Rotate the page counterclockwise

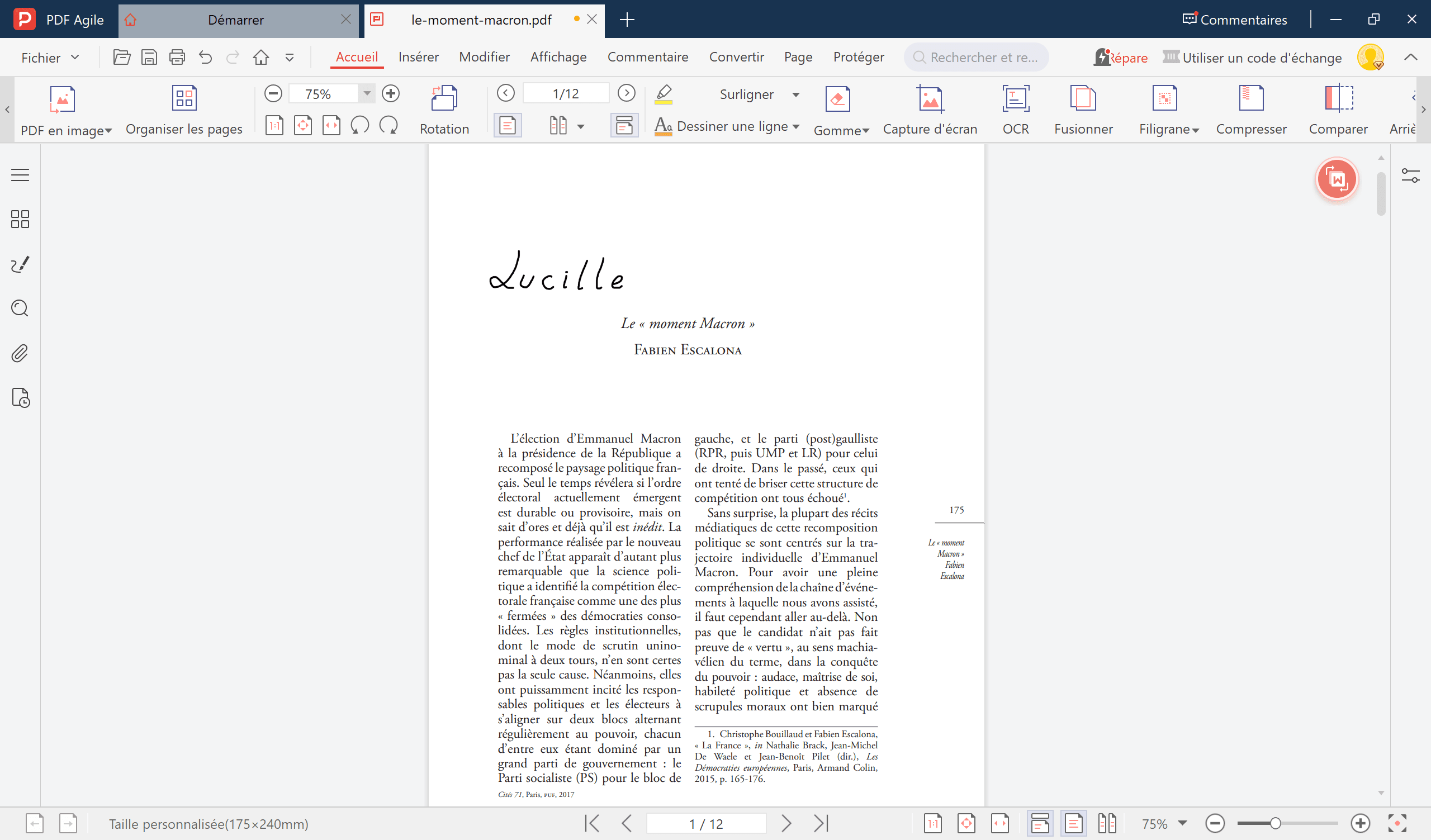click(359, 125)
